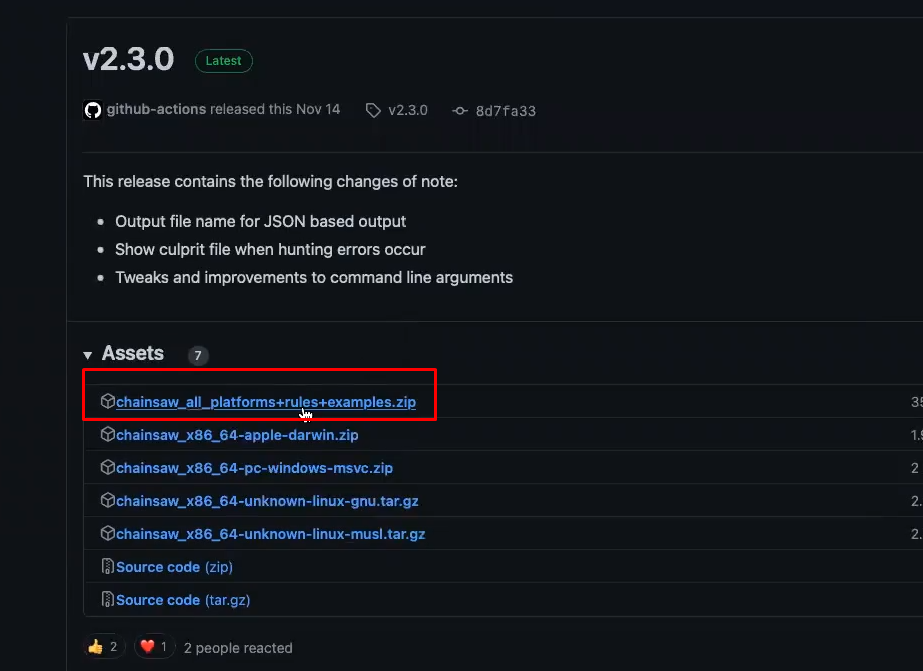Click package icon for apple-darwin zip

108,434
